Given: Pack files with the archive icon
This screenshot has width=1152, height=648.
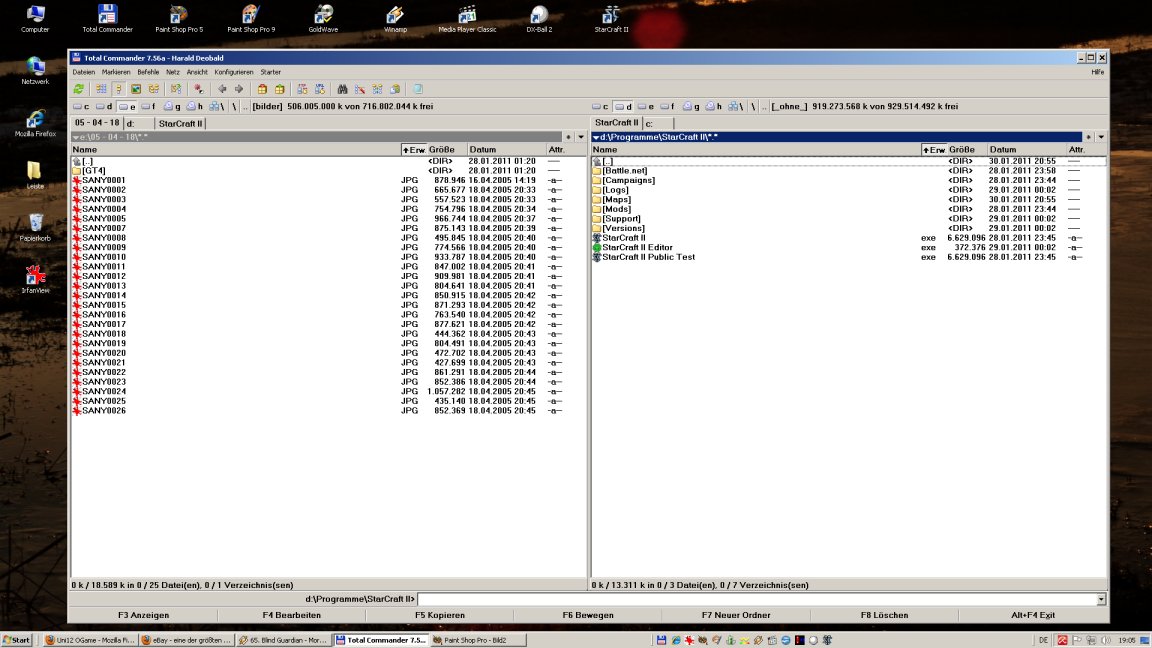Looking at the screenshot, I should click(x=262, y=89).
